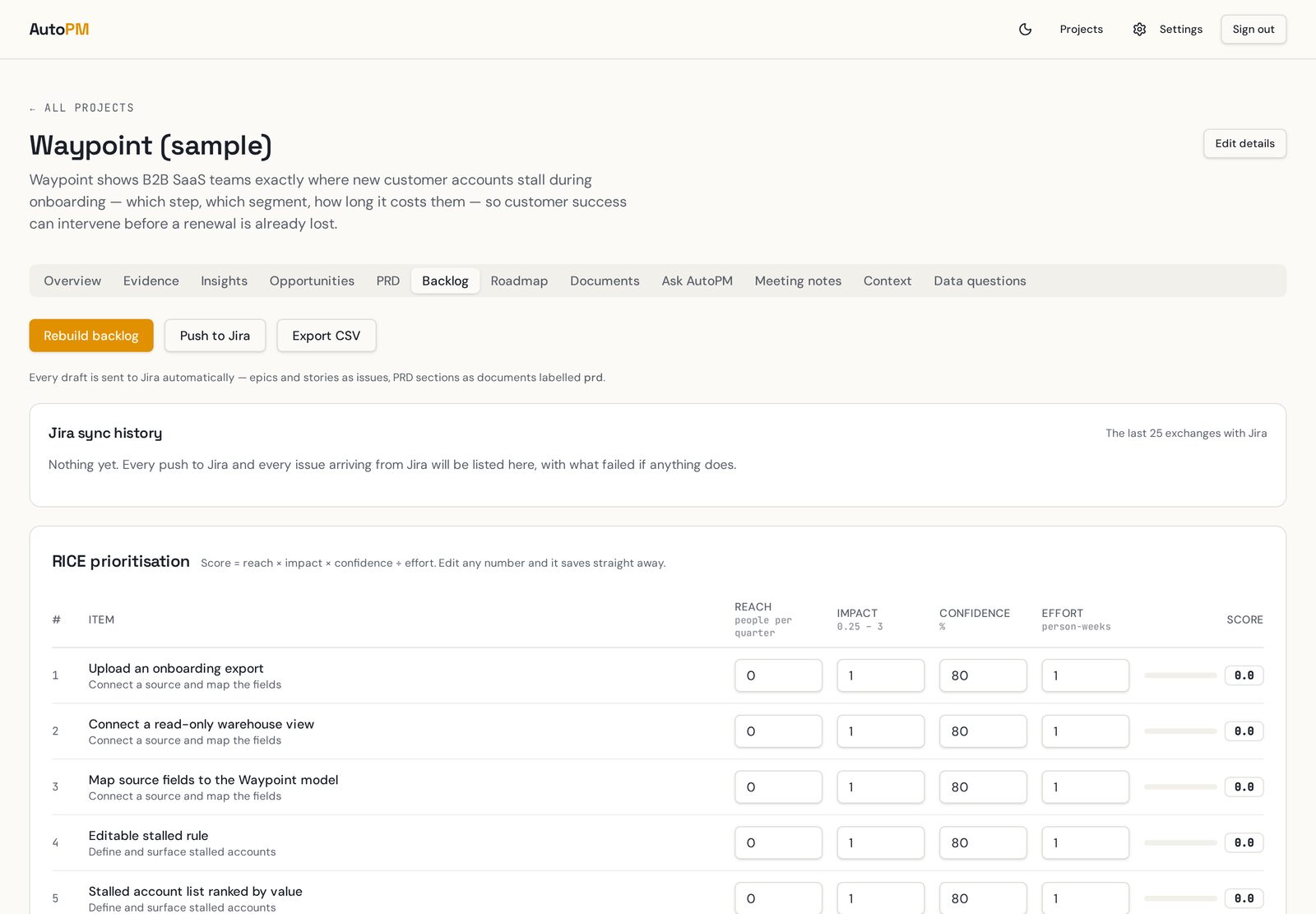Click the Jira sync history heading

[105, 433]
